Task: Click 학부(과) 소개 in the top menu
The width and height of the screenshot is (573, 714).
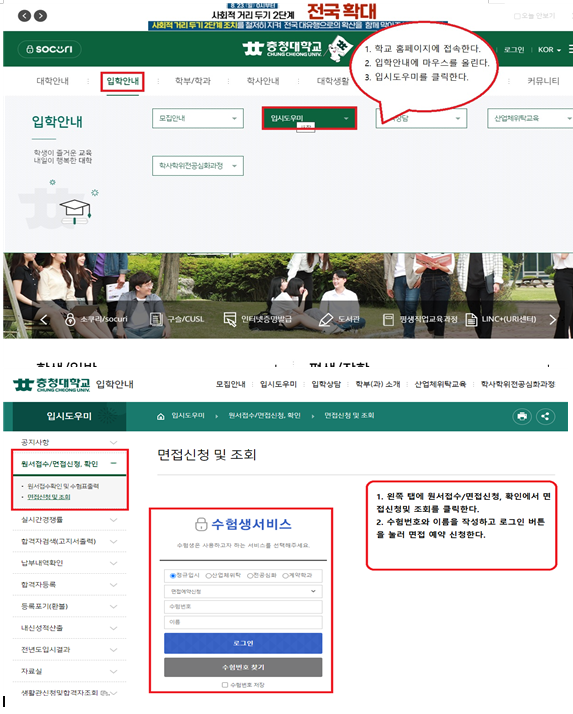Action: coord(378,384)
